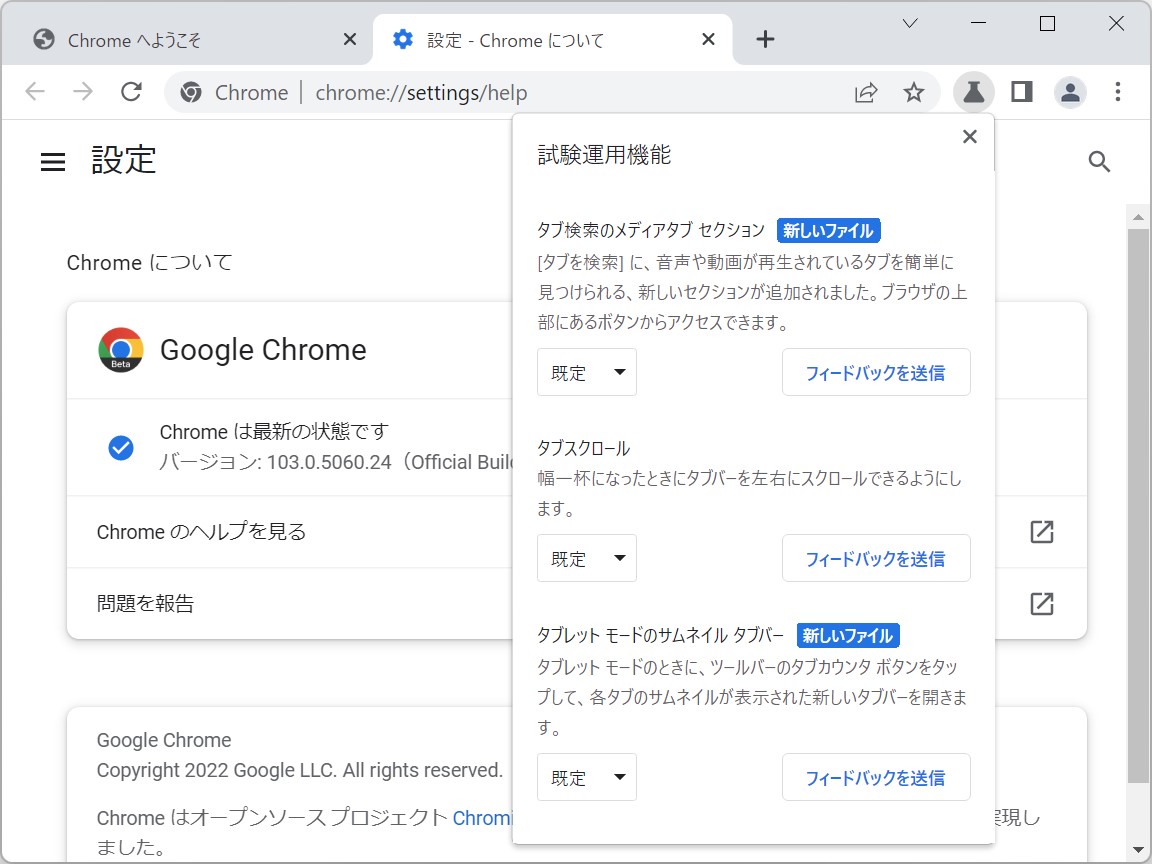
Task: Switch to the Chrome へようこそ tab
Action: click(x=180, y=39)
